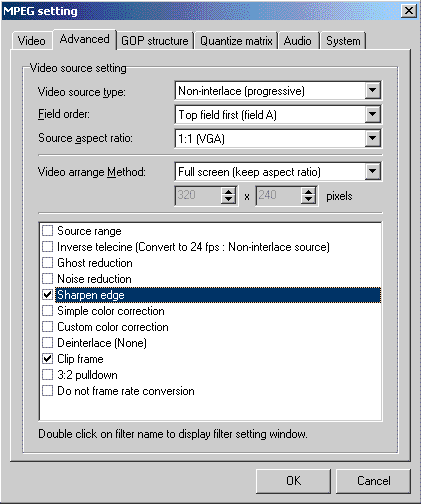Open the GOP structure tab
This screenshot has height=504, width=421.
(155, 41)
